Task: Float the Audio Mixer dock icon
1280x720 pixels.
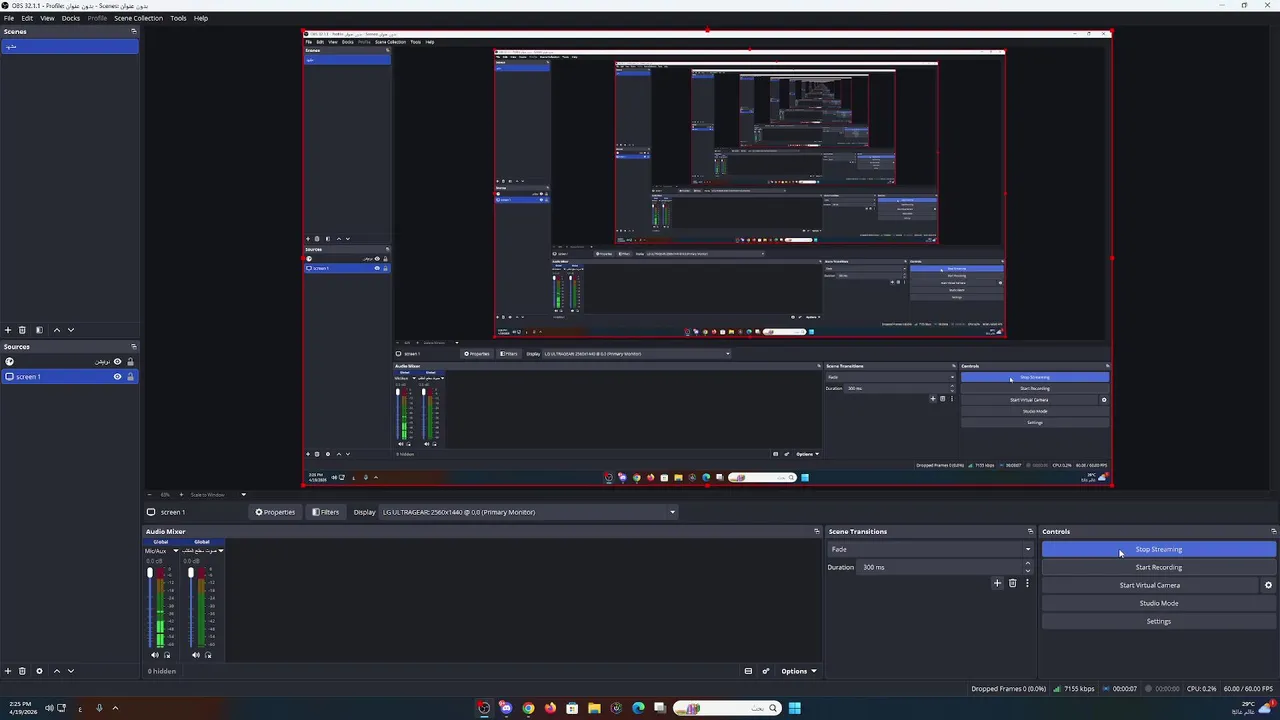Action: (816, 532)
